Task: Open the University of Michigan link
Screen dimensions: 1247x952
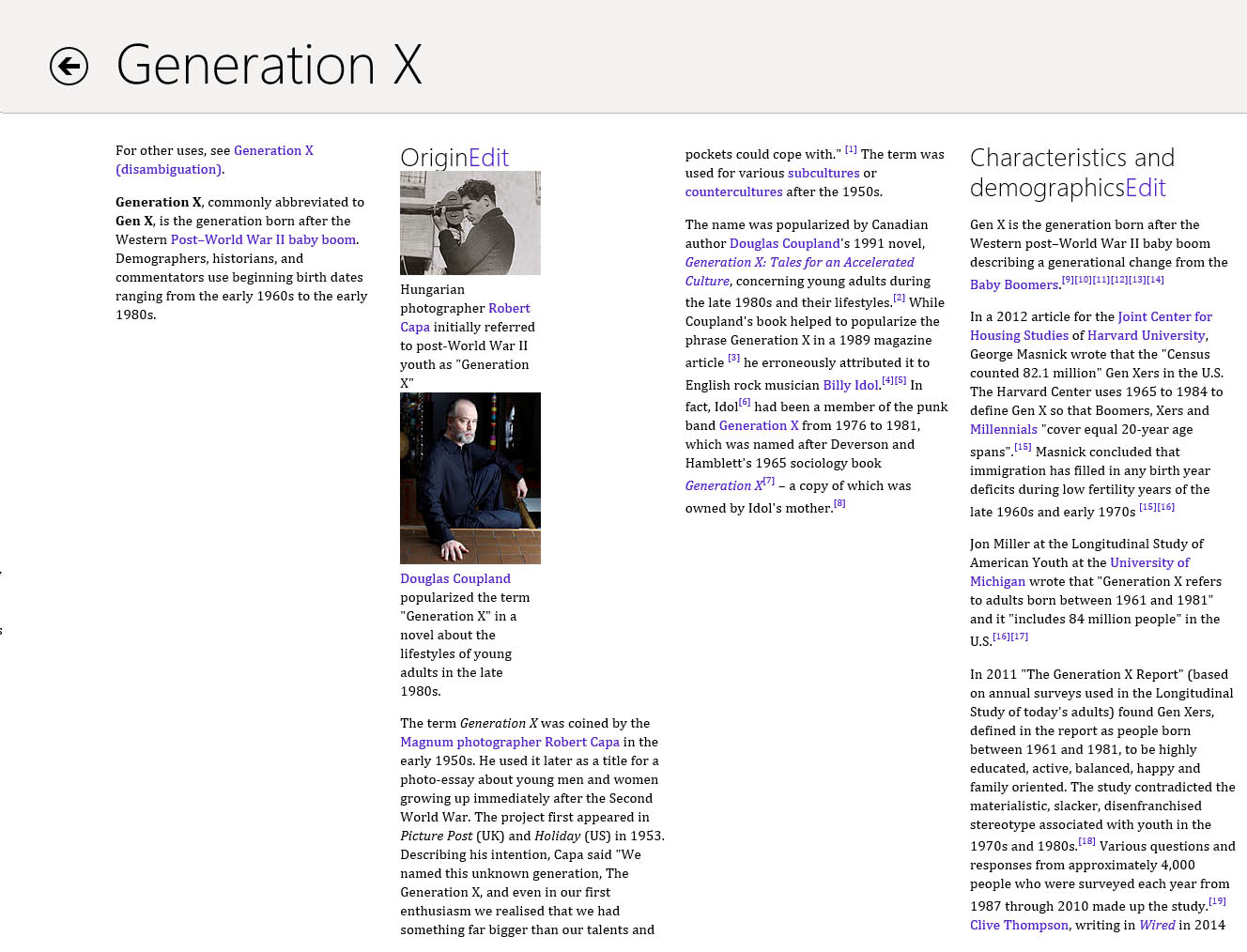Action: (1080, 572)
